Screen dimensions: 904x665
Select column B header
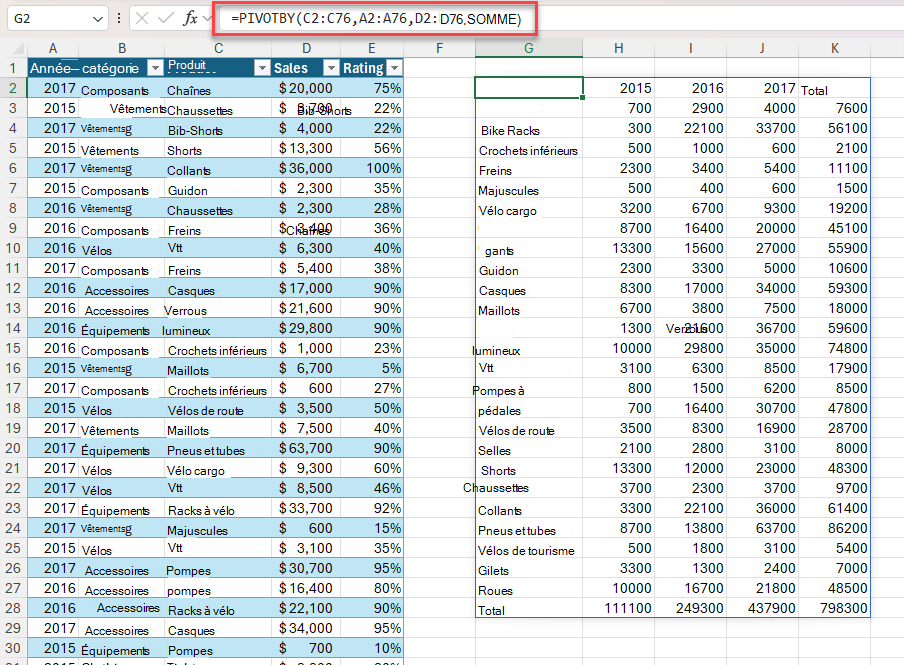point(122,48)
